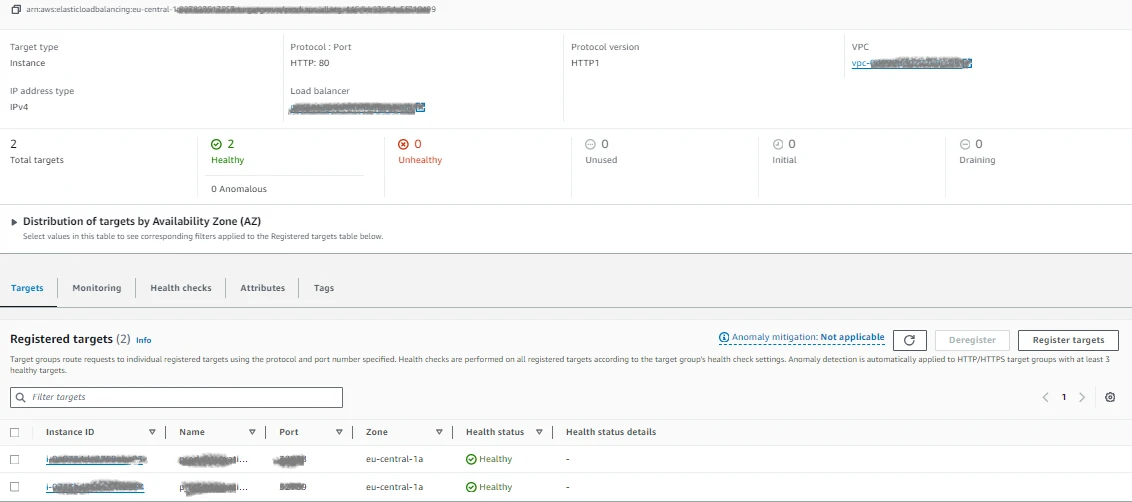Focus the Filter targets search field
The height and width of the screenshot is (502, 1132).
point(176,397)
